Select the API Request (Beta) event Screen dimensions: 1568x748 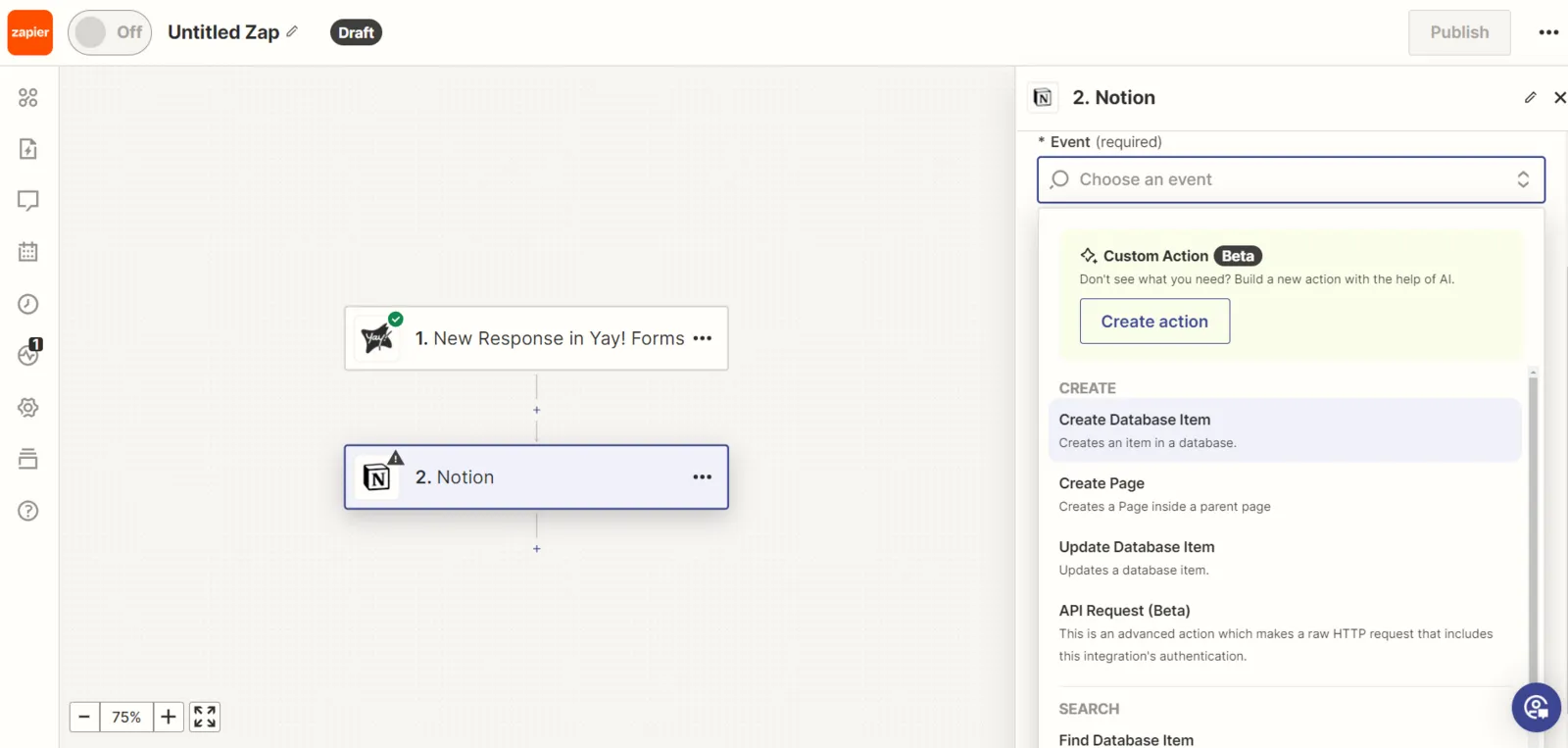point(1285,632)
